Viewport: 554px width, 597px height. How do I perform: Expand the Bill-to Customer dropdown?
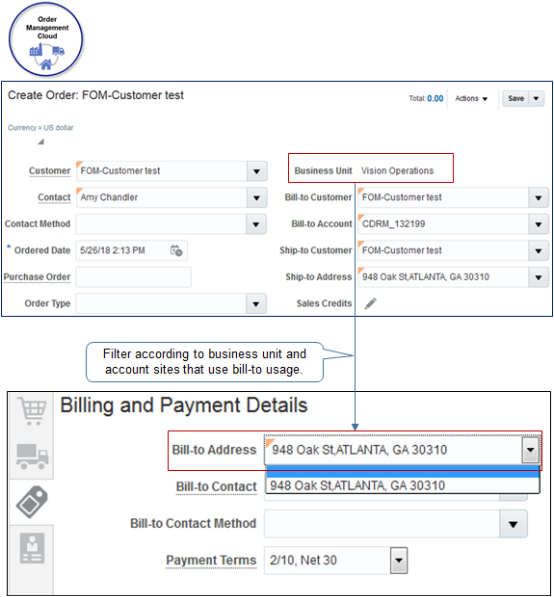click(538, 198)
